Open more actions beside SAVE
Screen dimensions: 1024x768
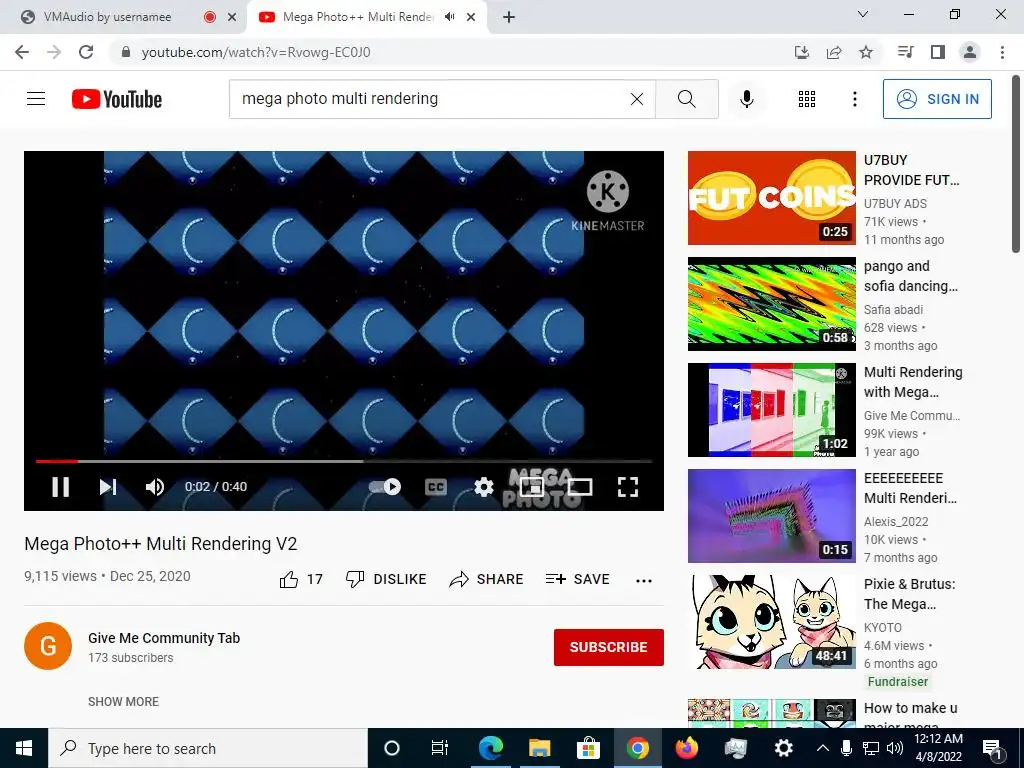[644, 580]
